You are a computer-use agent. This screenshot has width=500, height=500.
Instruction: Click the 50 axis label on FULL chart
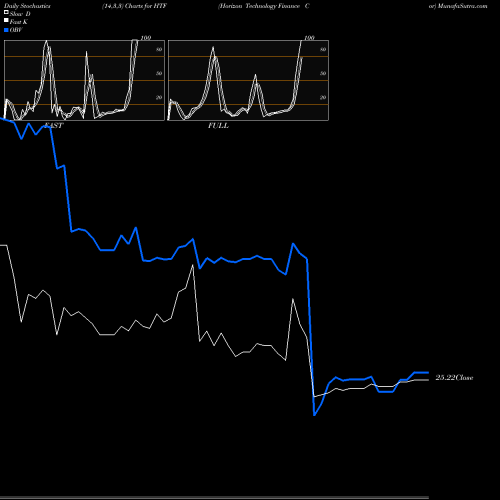(323, 73)
